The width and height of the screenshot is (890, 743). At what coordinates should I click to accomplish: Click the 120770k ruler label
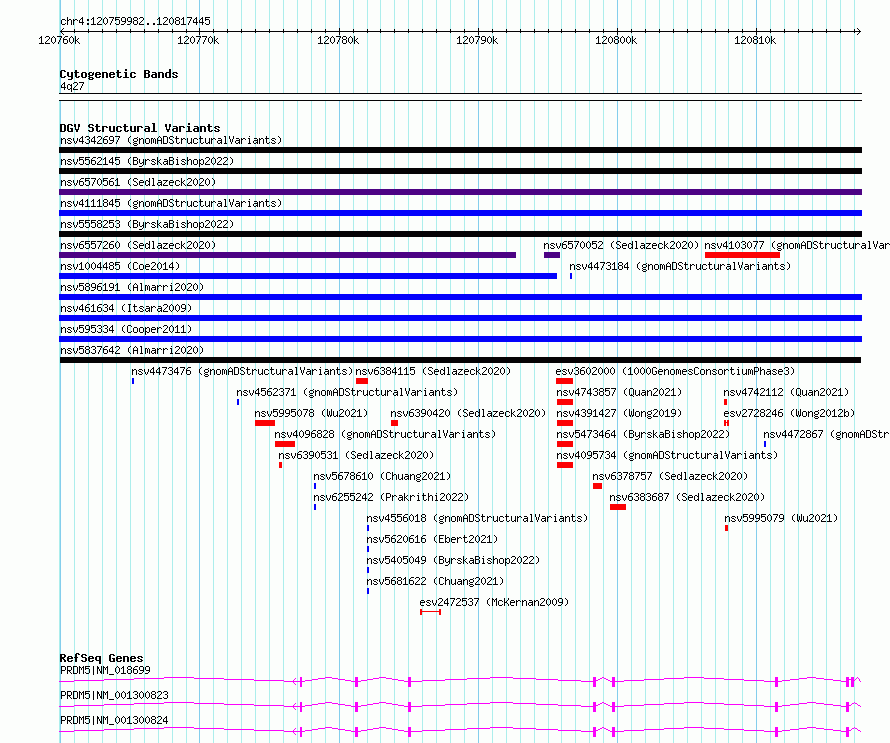[198, 40]
